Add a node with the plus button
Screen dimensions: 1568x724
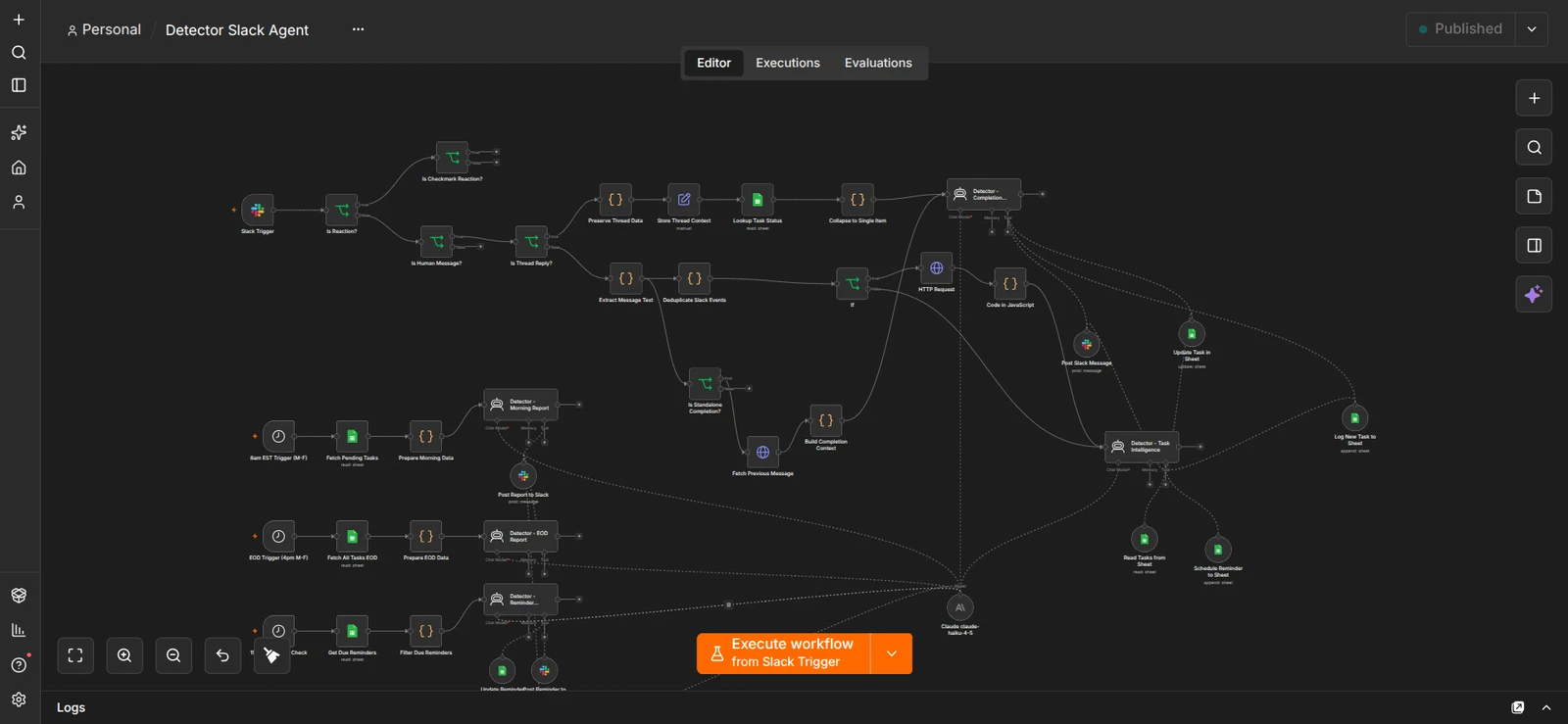point(1534,98)
